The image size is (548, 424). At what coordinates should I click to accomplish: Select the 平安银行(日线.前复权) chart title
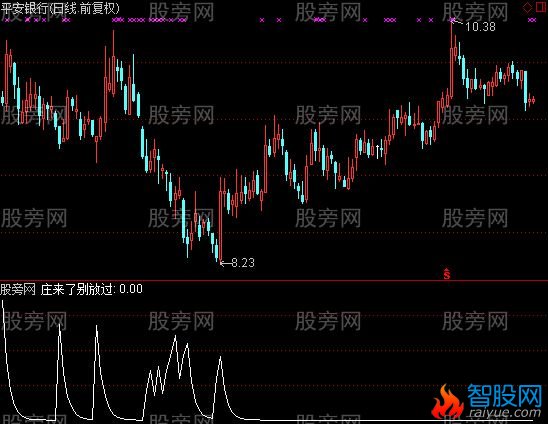[60, 8]
